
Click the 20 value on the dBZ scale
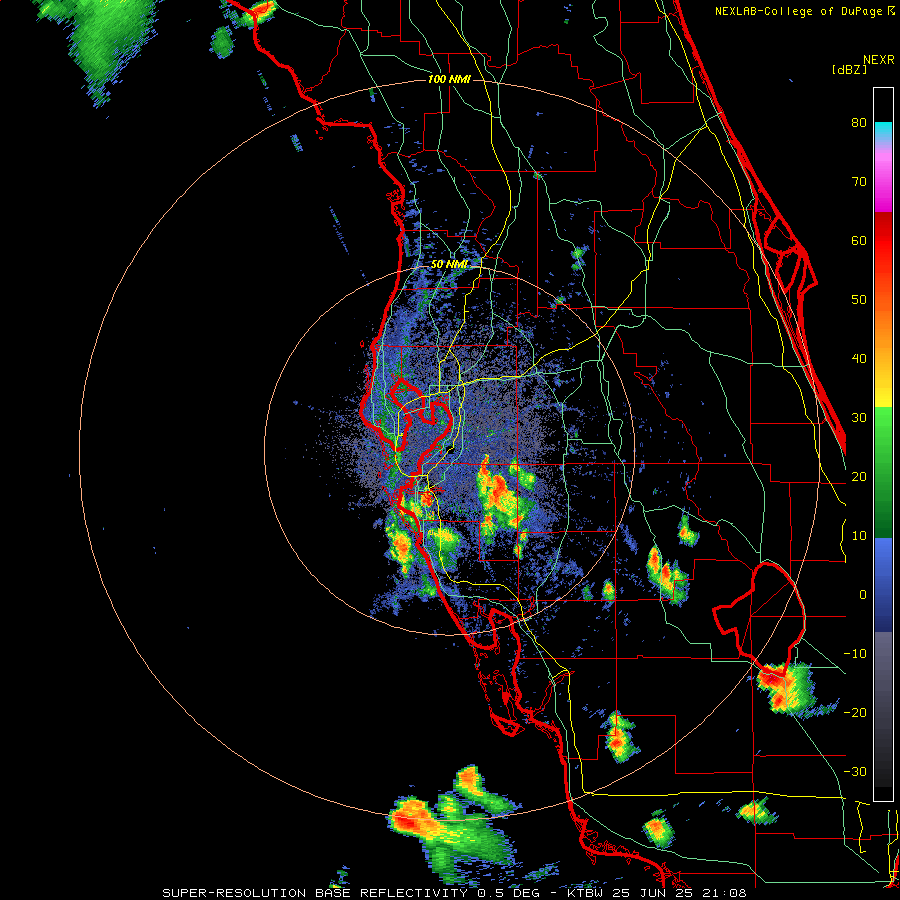click(x=859, y=477)
